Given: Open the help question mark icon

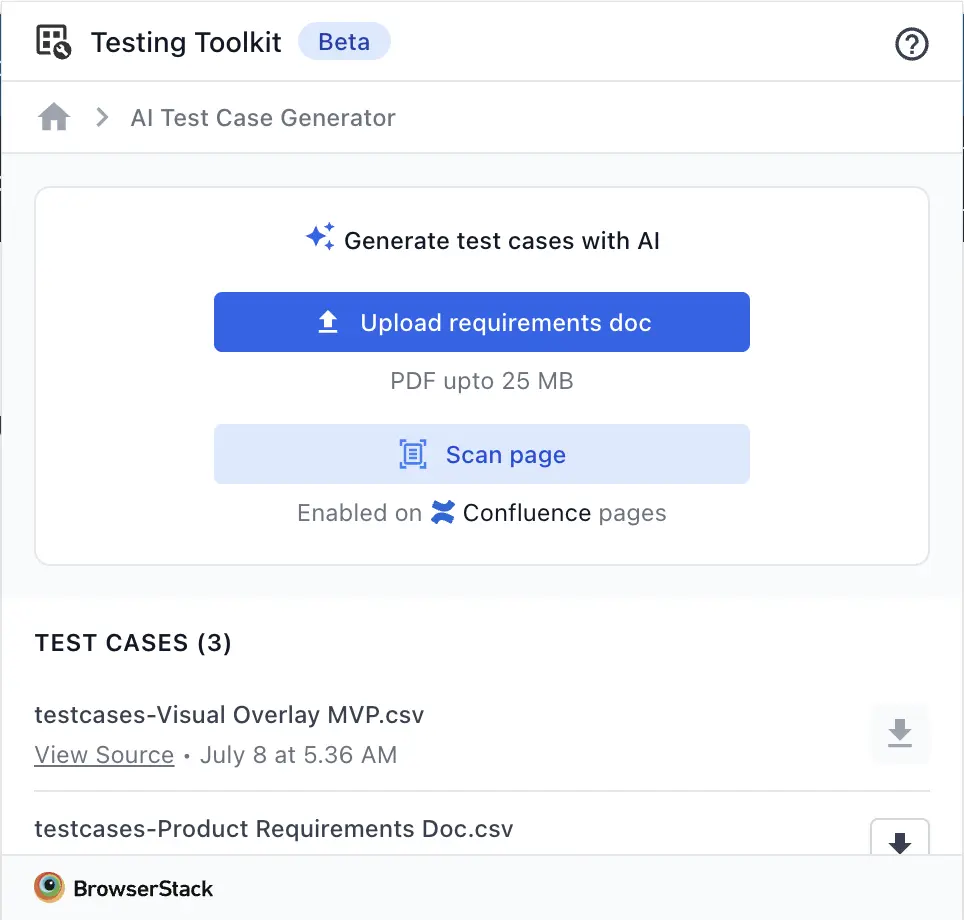Looking at the screenshot, I should (911, 44).
